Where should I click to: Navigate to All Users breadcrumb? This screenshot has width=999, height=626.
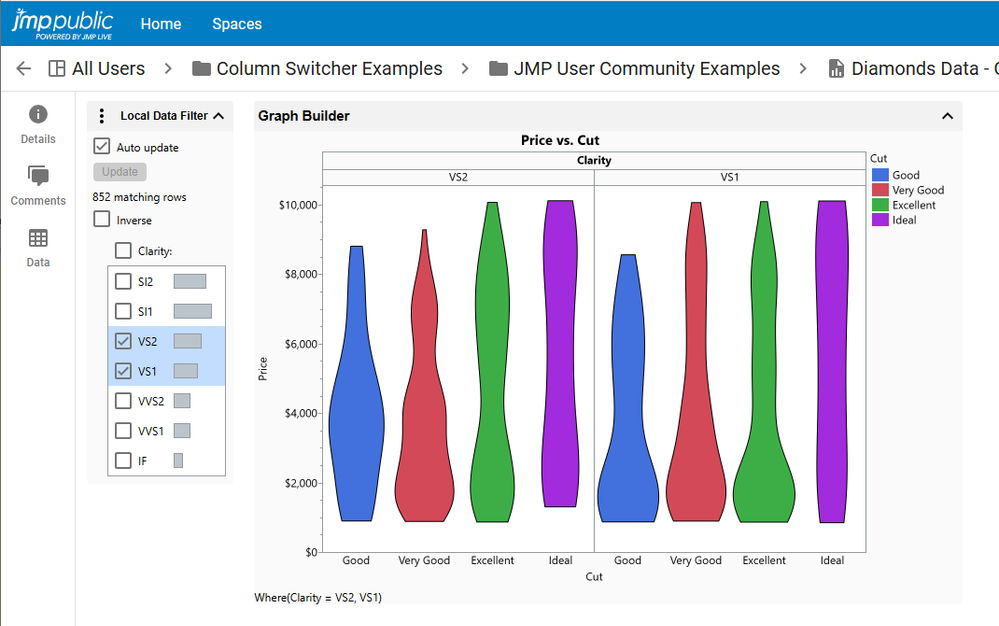pyautogui.click(x=108, y=69)
